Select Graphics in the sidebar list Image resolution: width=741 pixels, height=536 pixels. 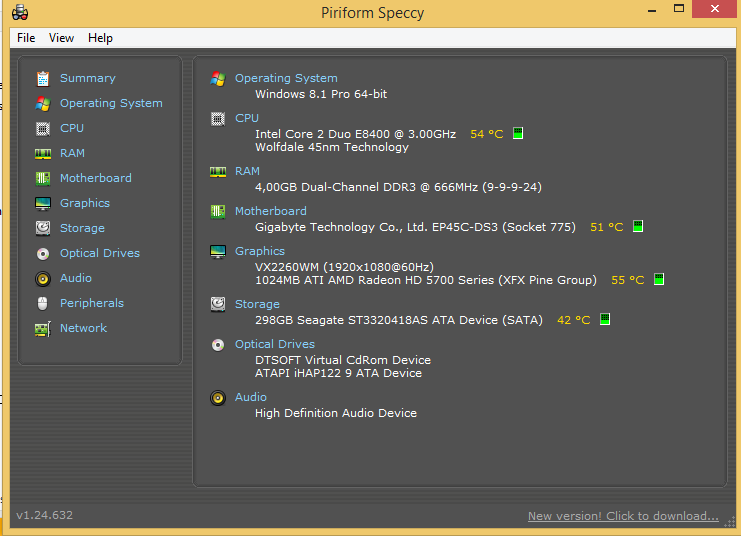coord(85,203)
